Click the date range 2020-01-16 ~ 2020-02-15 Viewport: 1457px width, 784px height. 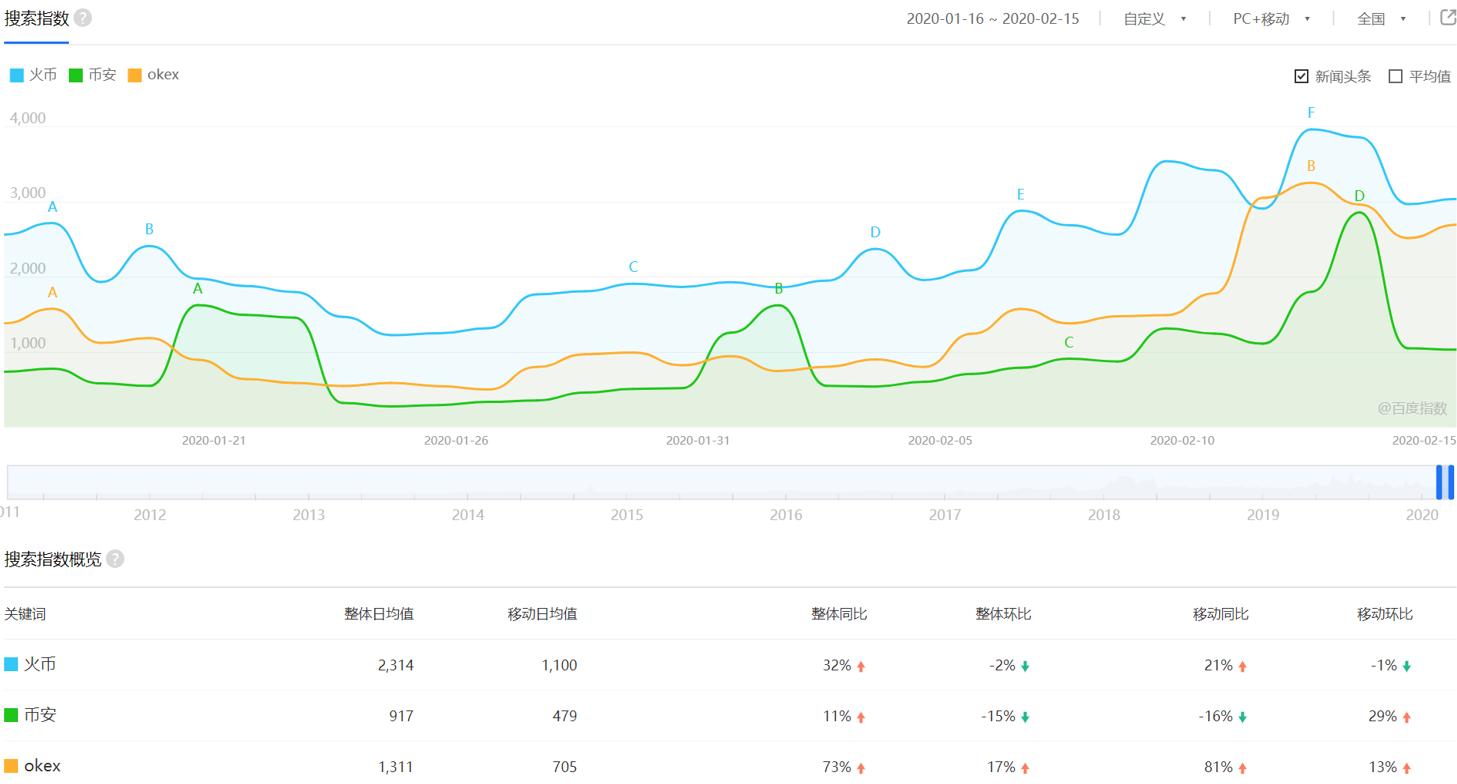993,19
